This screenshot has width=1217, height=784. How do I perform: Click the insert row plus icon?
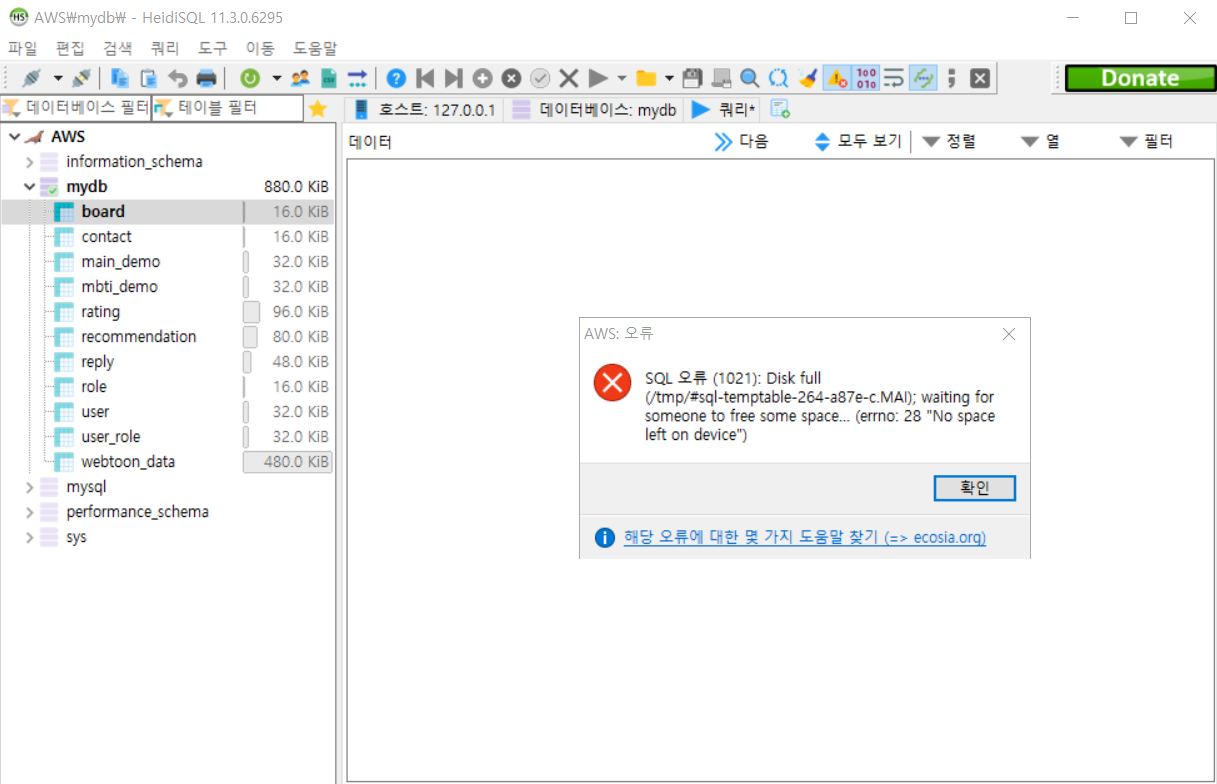483,78
